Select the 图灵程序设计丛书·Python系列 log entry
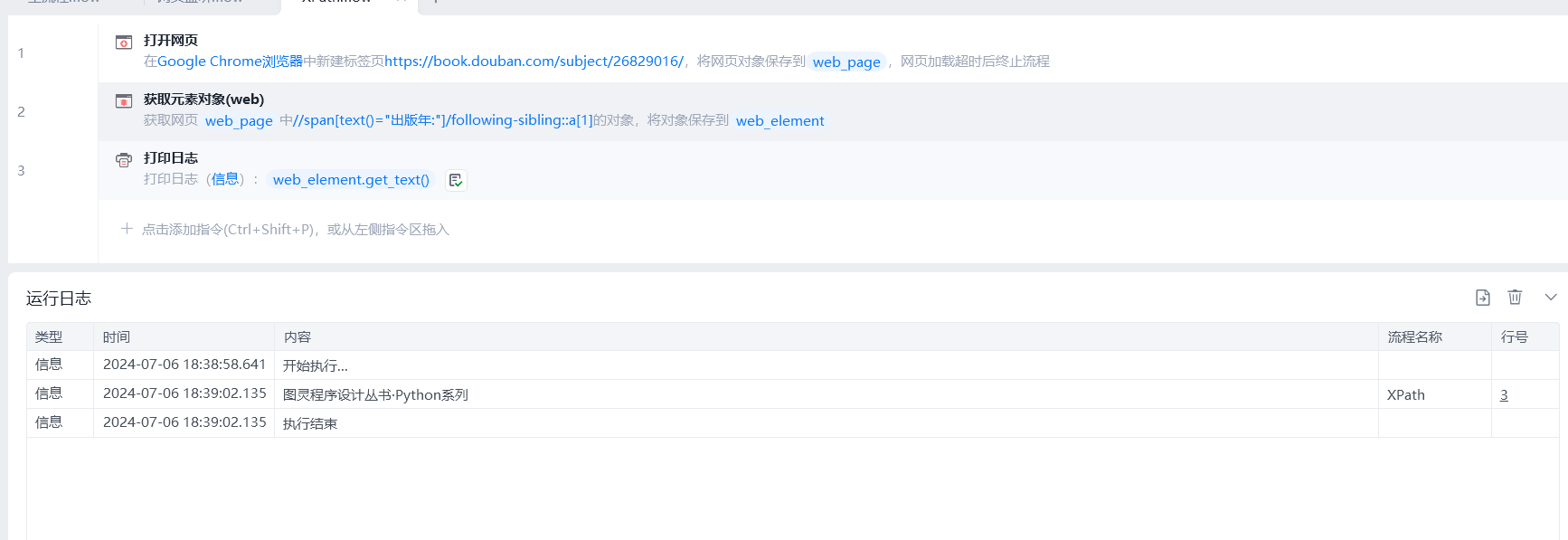This screenshot has width=1568, height=540. 375,394
